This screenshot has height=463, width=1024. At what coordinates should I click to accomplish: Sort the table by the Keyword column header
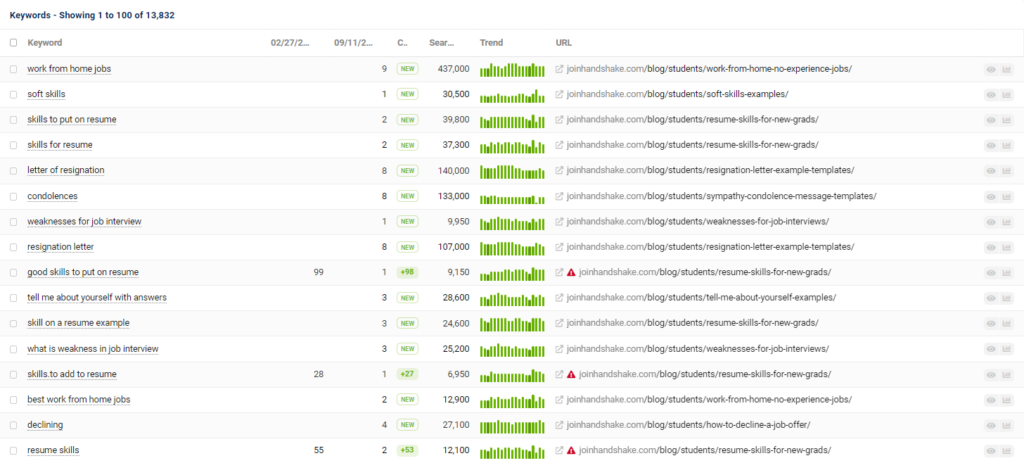[x=45, y=43]
